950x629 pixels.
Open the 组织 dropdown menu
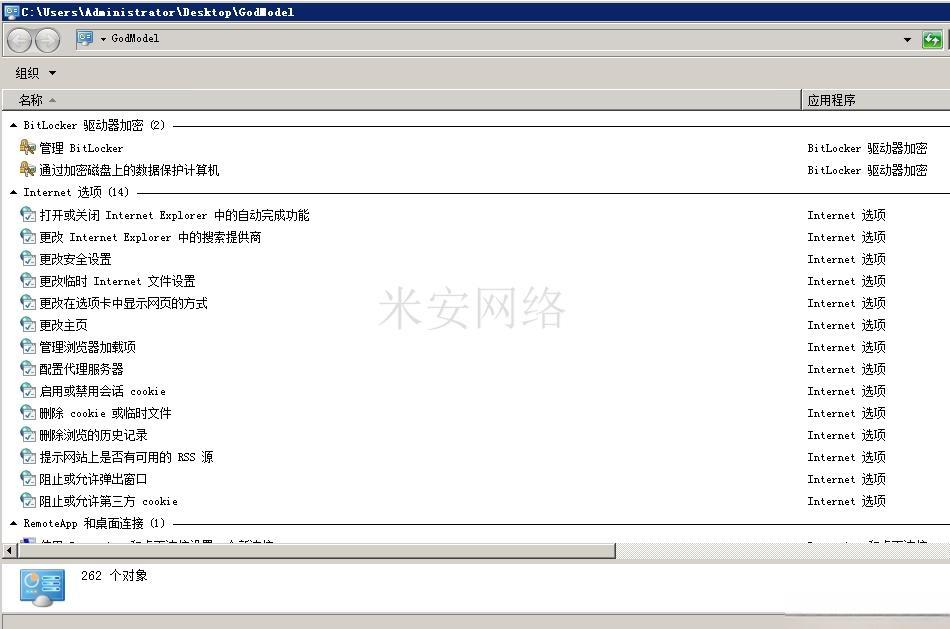[x=35, y=73]
